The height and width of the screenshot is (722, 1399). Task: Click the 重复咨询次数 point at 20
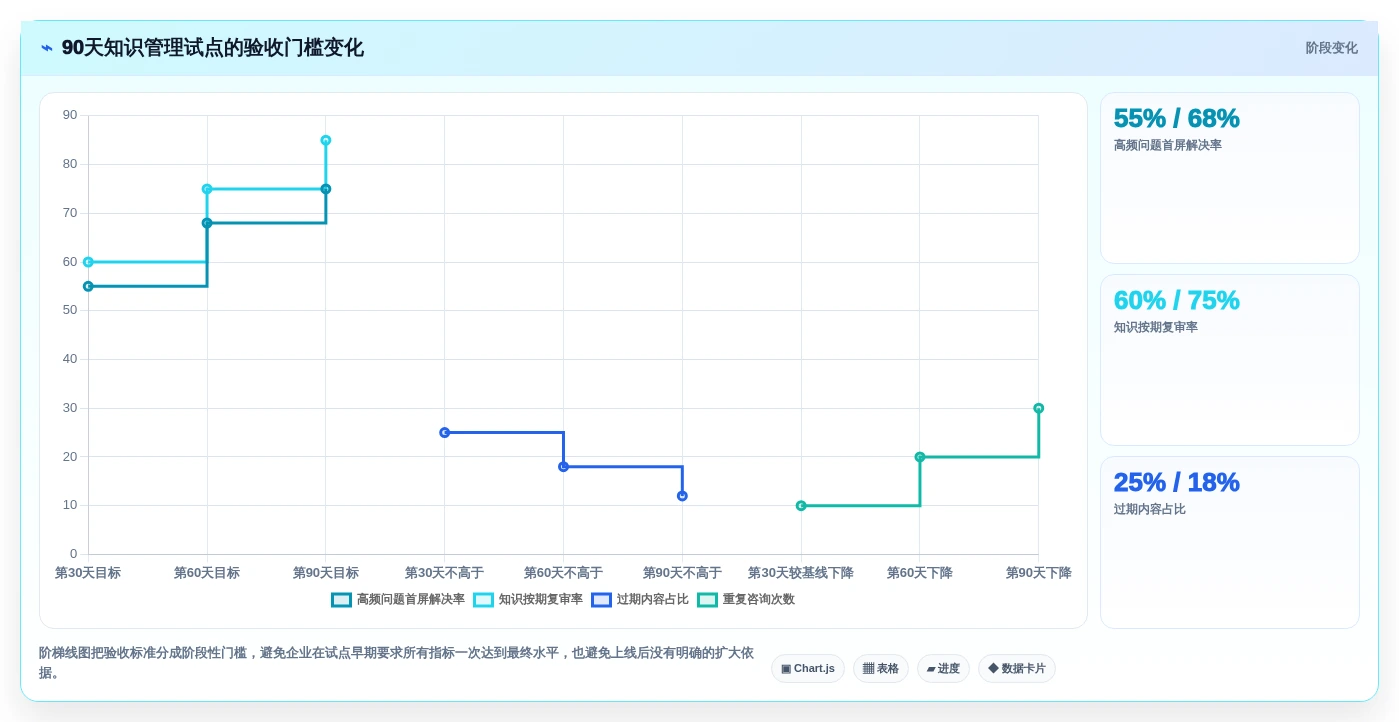(920, 457)
